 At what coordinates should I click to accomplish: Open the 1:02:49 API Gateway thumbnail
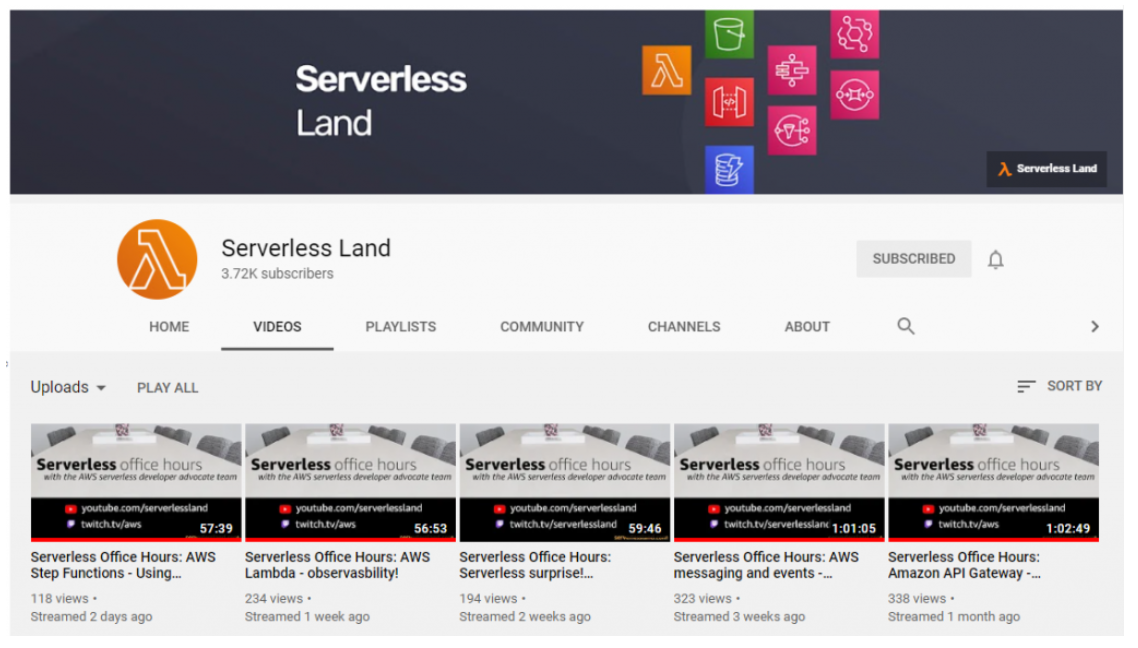coord(993,483)
